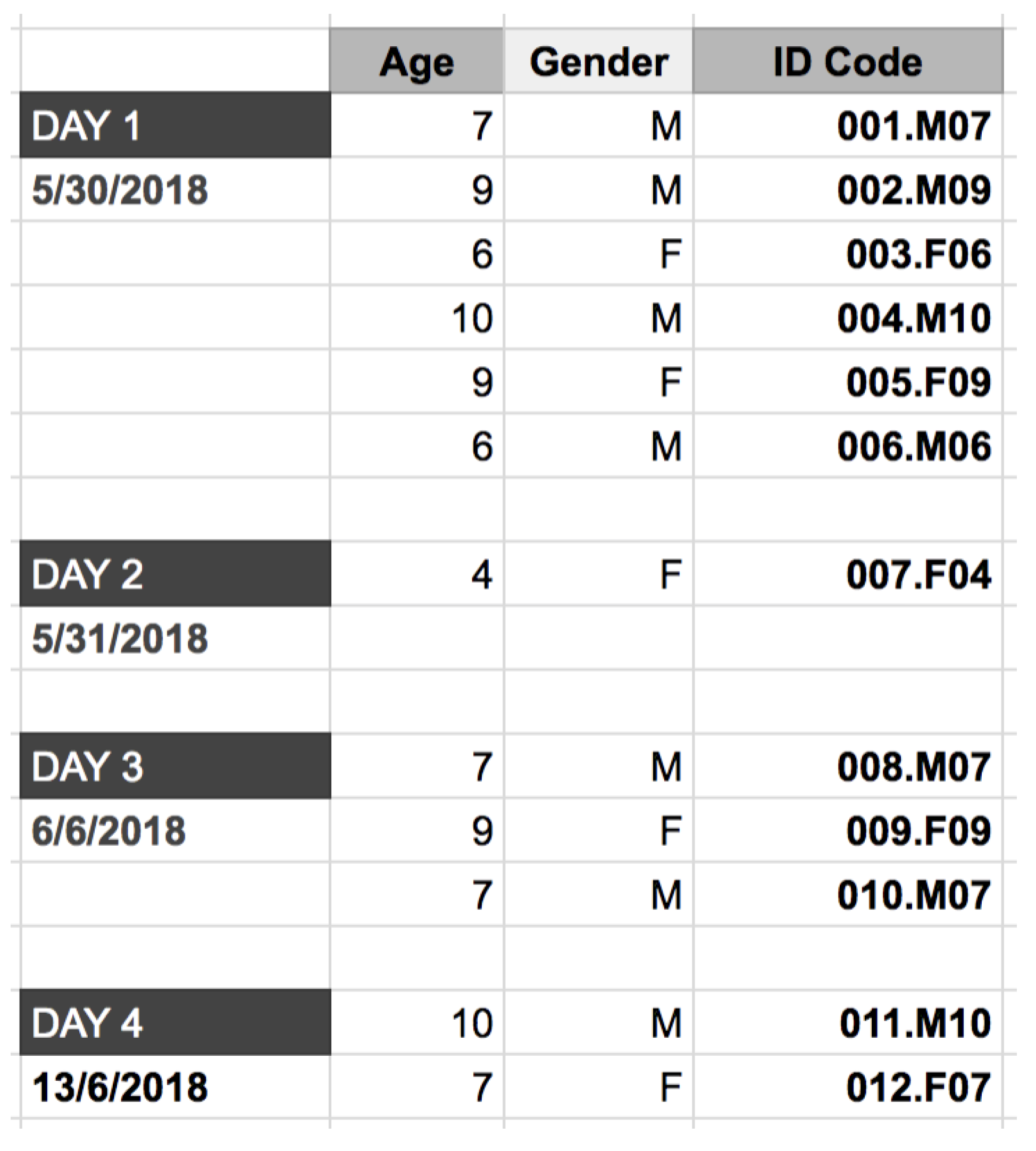The width and height of the screenshot is (1036, 1151).
Task: Click the Gender column header
Action: pyautogui.click(x=598, y=62)
